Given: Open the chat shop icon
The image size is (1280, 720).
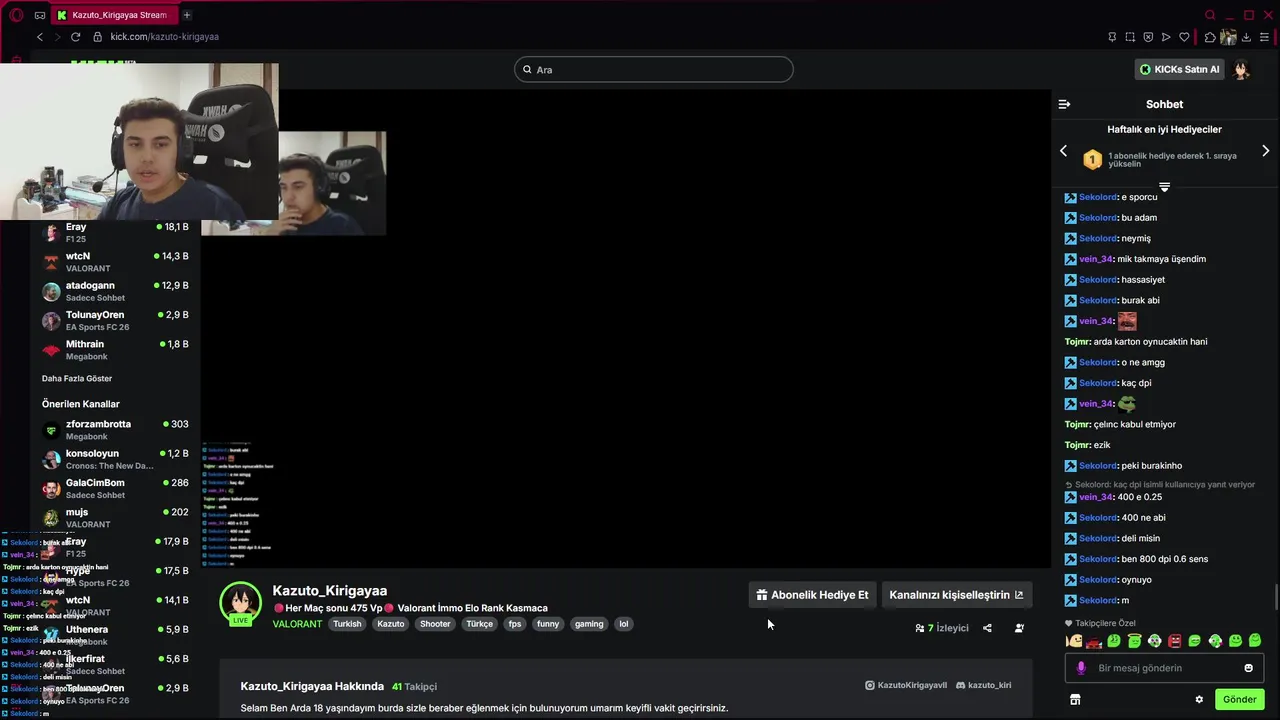Looking at the screenshot, I should [1075, 699].
